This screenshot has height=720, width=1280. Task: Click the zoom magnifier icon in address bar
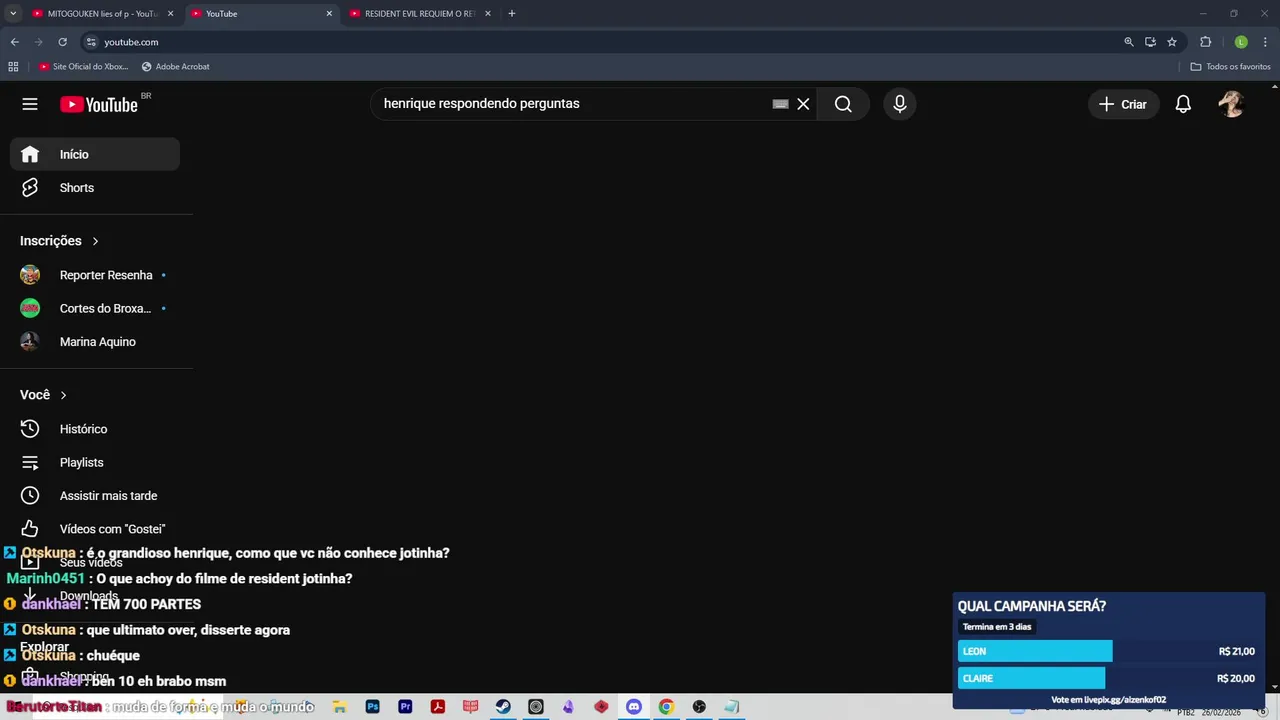coord(1129,42)
